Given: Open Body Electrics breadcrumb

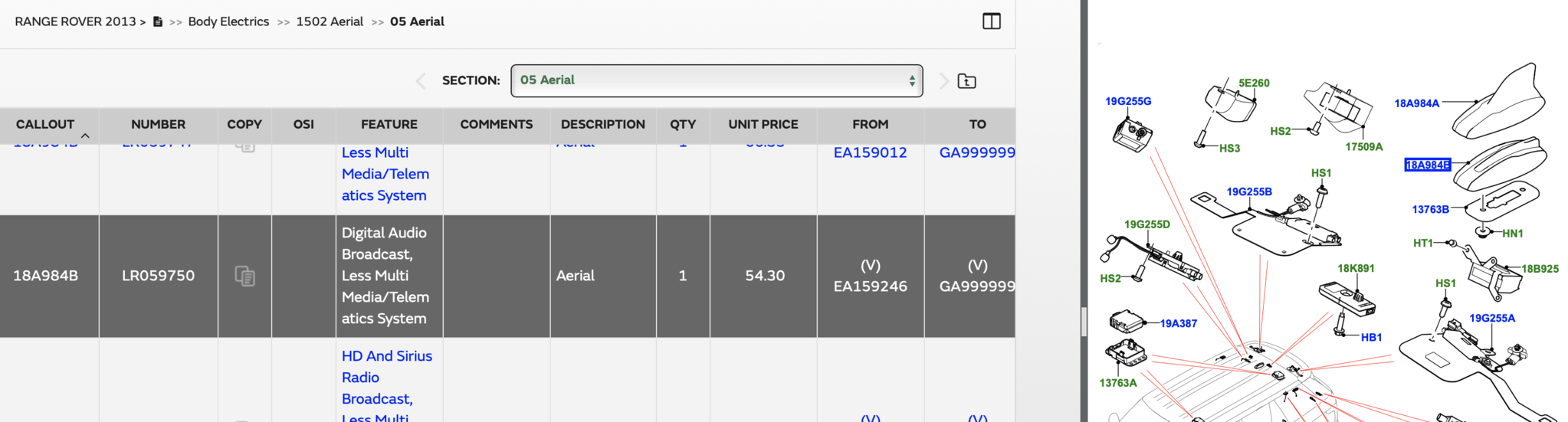Looking at the screenshot, I should (228, 21).
